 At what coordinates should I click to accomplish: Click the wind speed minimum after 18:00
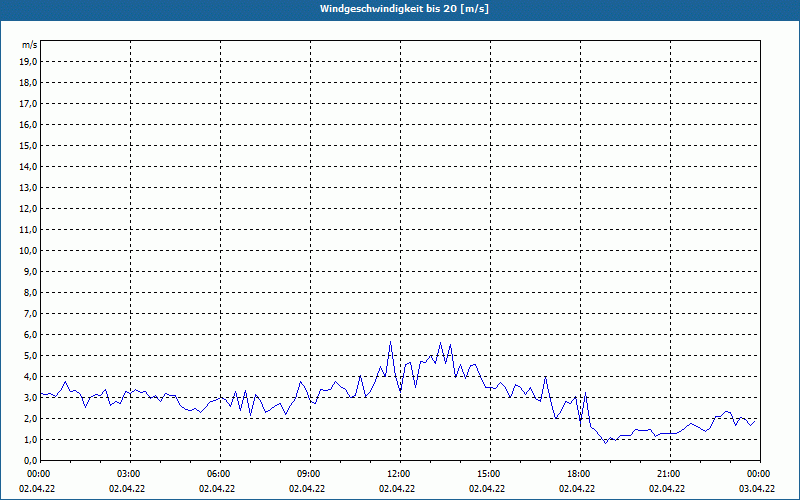(x=606, y=443)
